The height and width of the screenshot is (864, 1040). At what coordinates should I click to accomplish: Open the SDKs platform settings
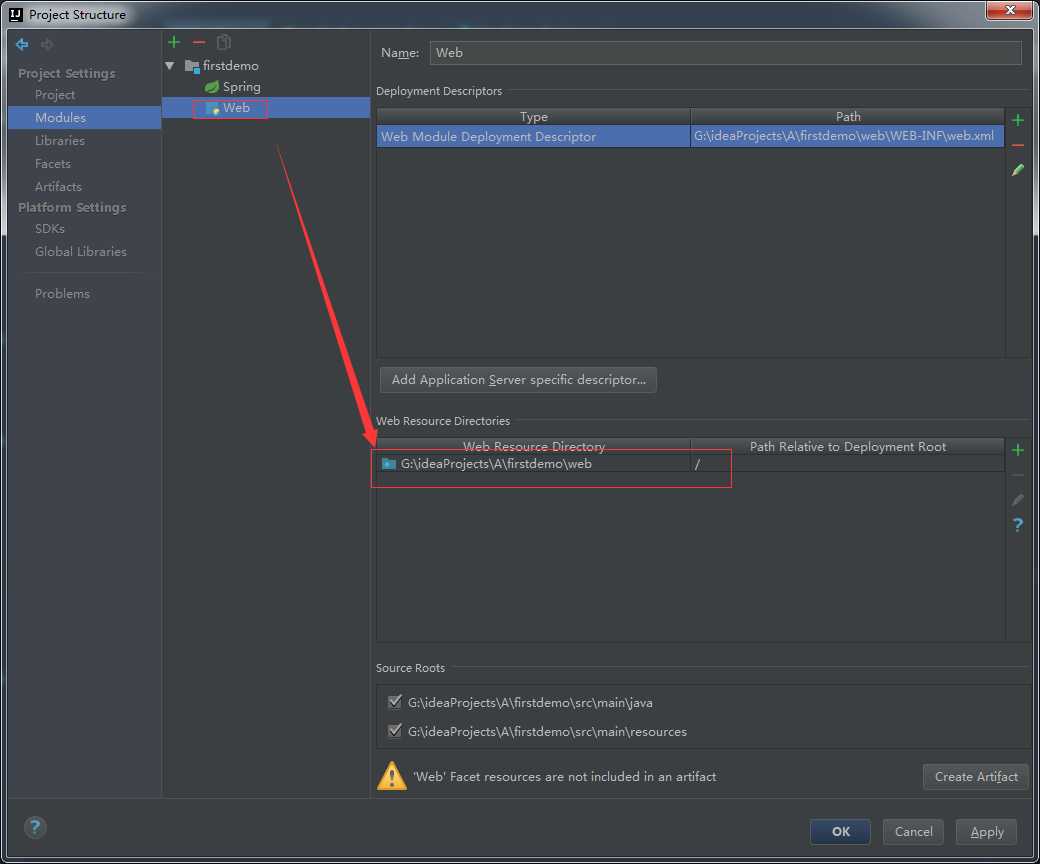[x=50, y=229]
